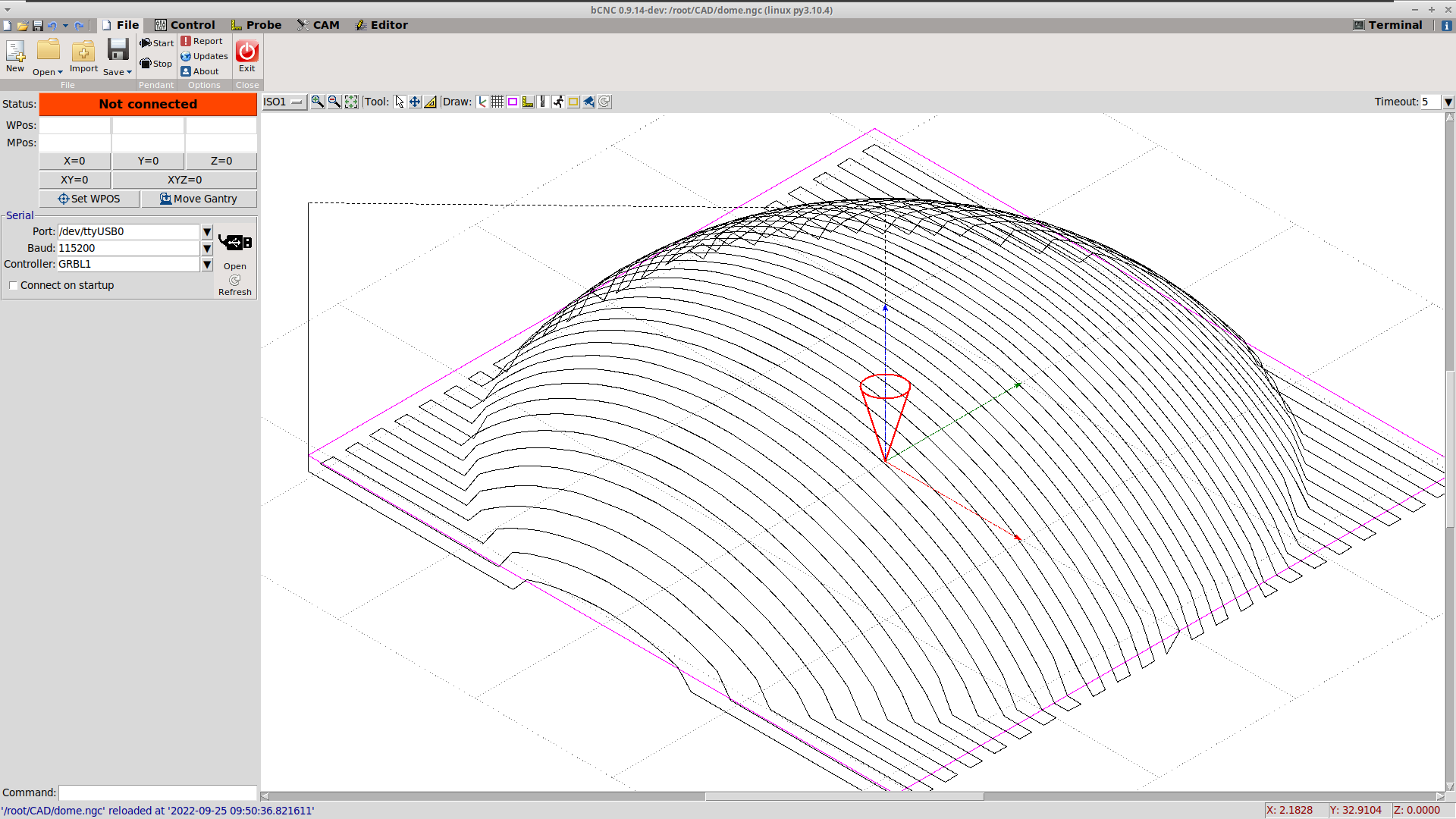1456x819 pixels.
Task: Click quick-access new document icon
Action: pos(8,26)
